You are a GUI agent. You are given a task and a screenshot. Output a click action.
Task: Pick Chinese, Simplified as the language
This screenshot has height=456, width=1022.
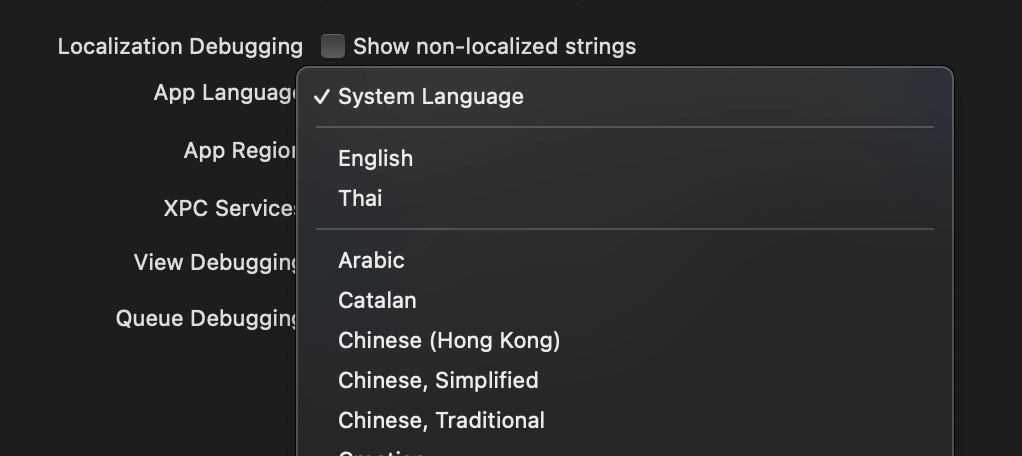click(438, 380)
